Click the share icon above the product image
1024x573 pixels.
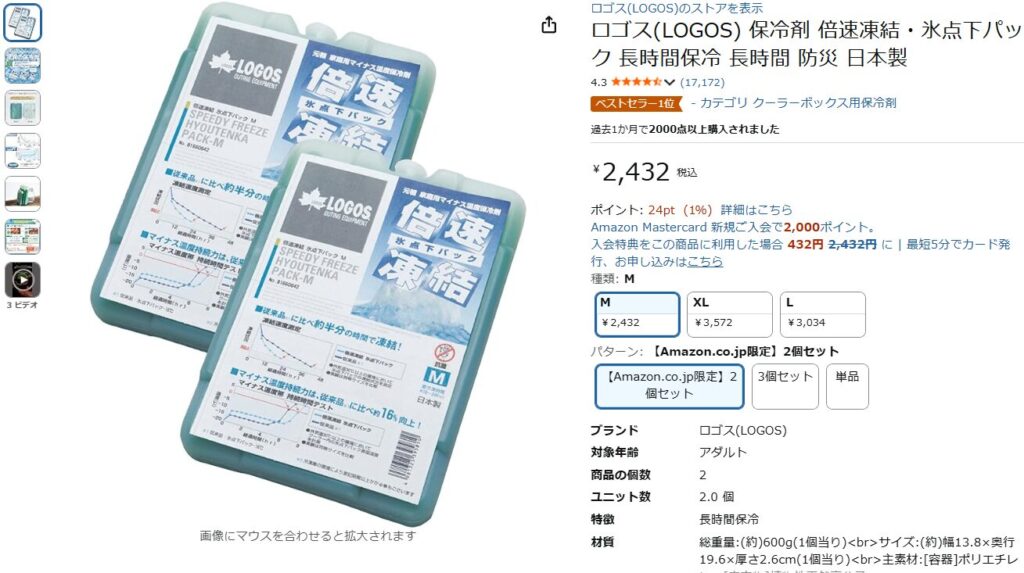[x=549, y=25]
